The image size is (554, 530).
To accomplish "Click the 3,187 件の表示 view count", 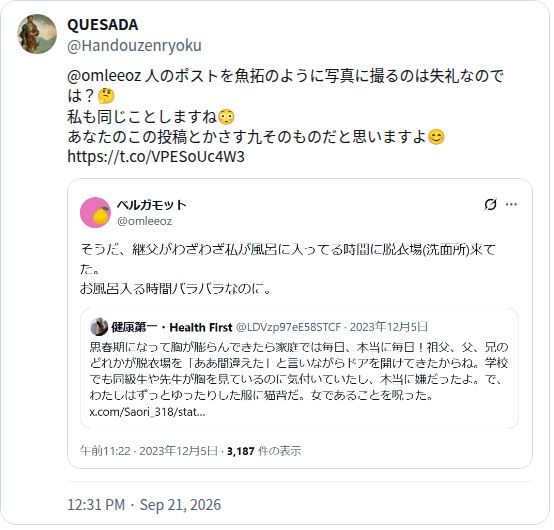I will (x=264, y=451).
